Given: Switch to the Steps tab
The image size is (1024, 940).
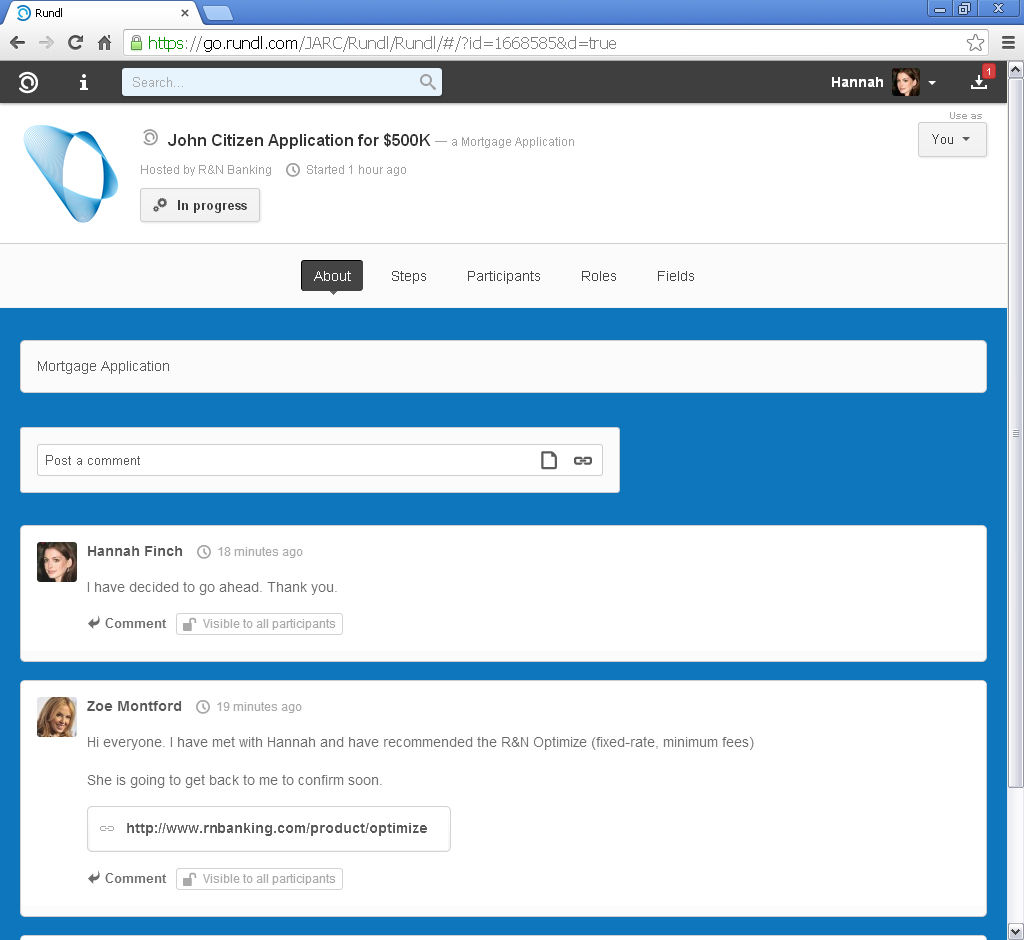Looking at the screenshot, I should pyautogui.click(x=408, y=276).
